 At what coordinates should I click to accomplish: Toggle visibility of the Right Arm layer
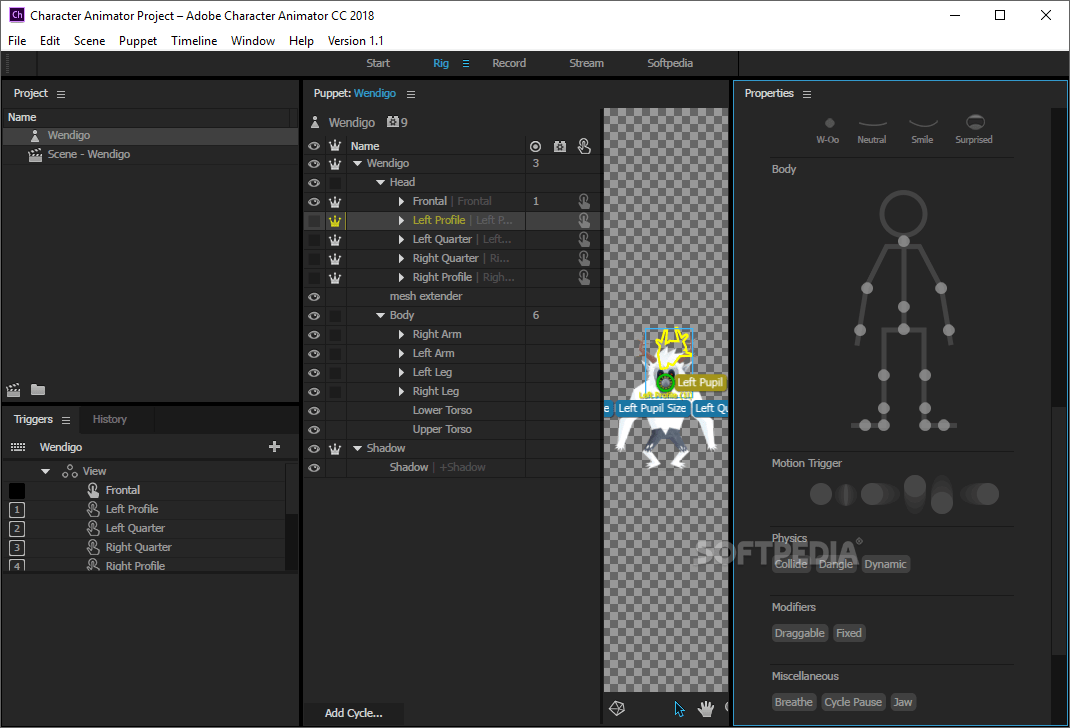pos(313,334)
